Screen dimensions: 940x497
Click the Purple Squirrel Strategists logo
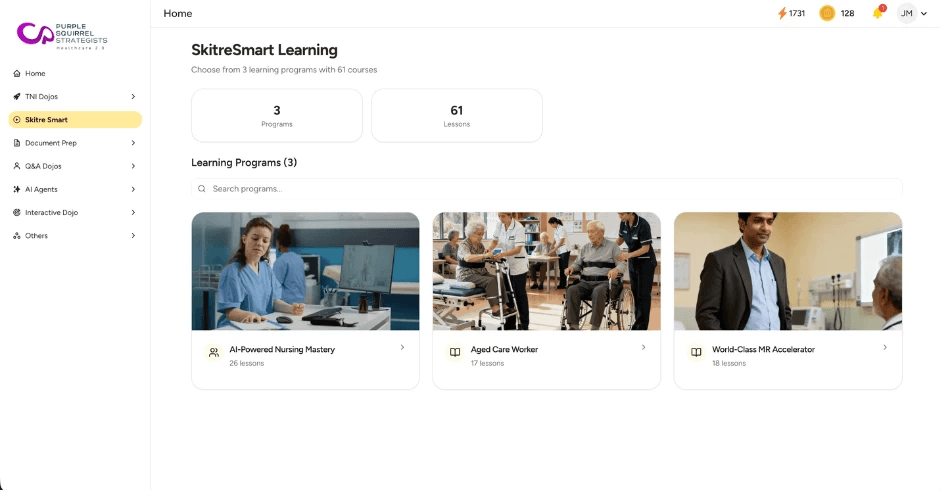(x=62, y=36)
